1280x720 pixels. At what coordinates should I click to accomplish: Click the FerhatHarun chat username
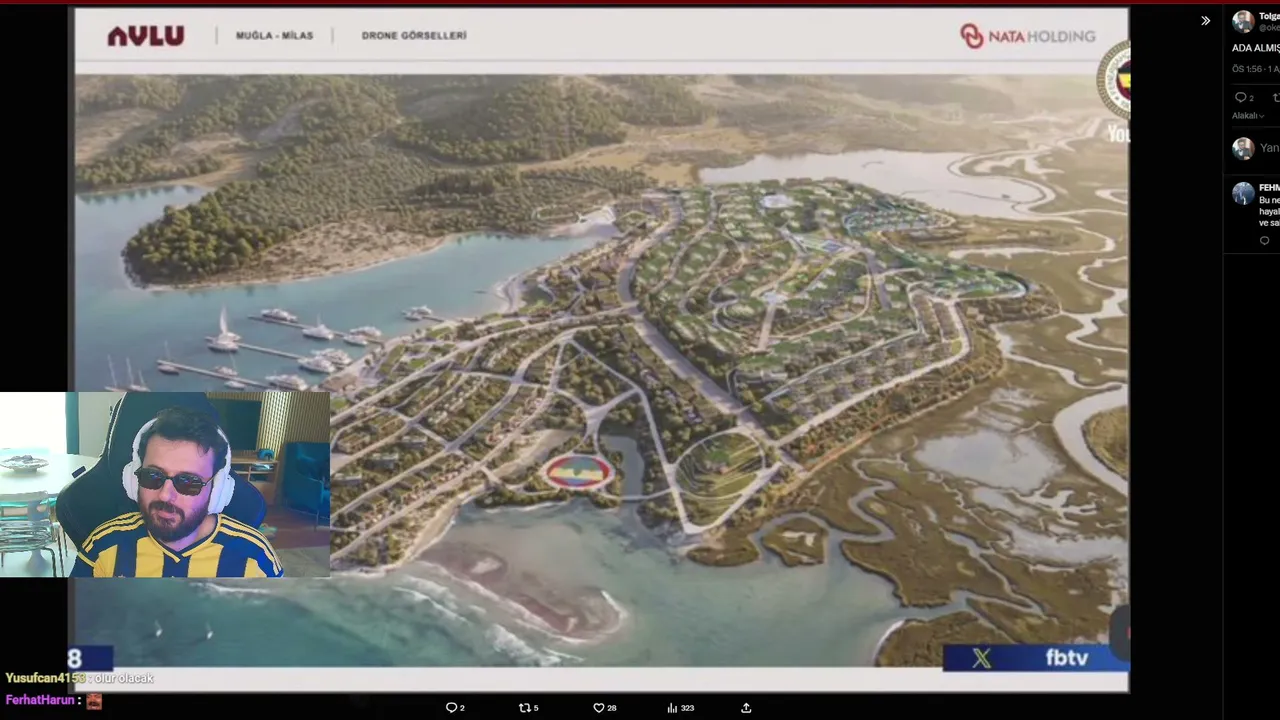(x=41, y=701)
